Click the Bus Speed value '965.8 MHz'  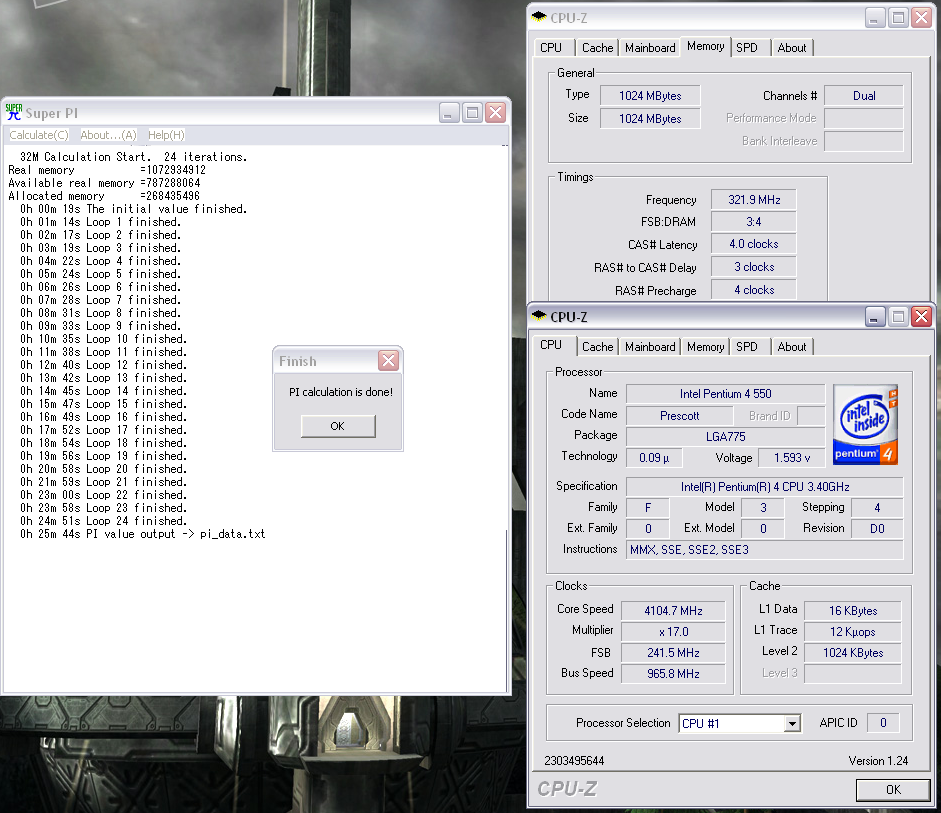tap(673, 674)
